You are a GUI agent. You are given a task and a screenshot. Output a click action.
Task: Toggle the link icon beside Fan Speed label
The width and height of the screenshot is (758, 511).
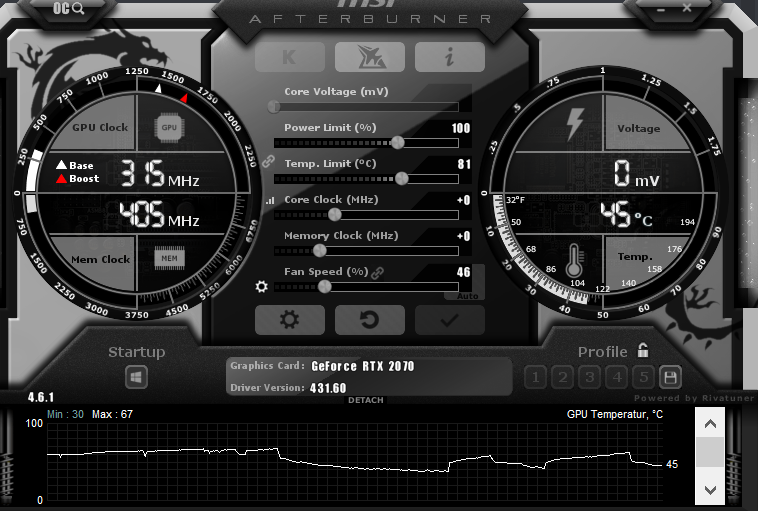pos(378,273)
